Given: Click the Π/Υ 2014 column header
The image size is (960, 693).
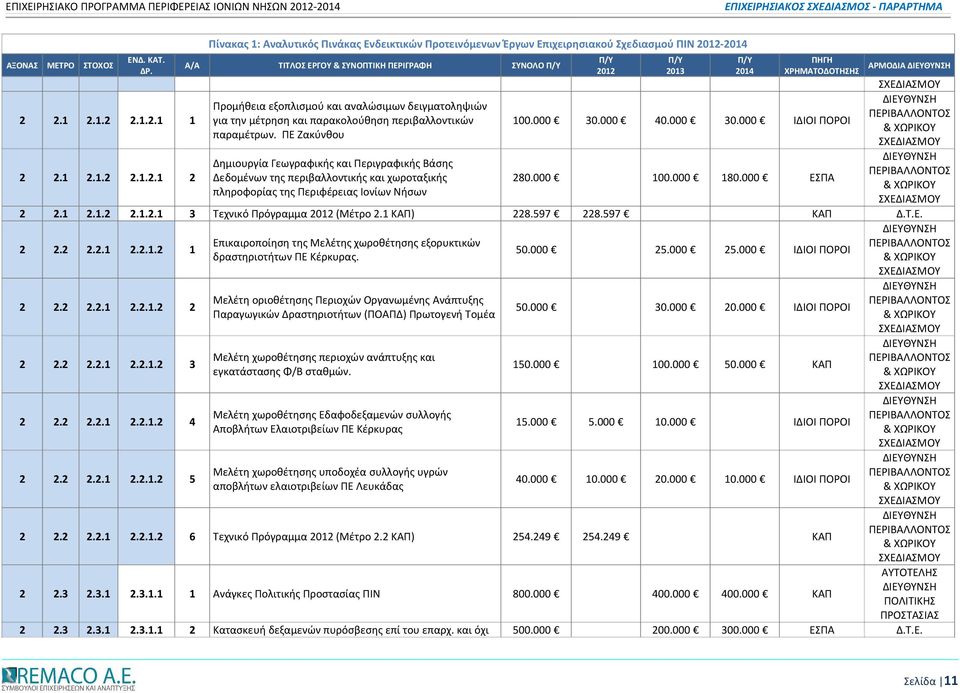Looking at the screenshot, I should [x=744, y=66].
